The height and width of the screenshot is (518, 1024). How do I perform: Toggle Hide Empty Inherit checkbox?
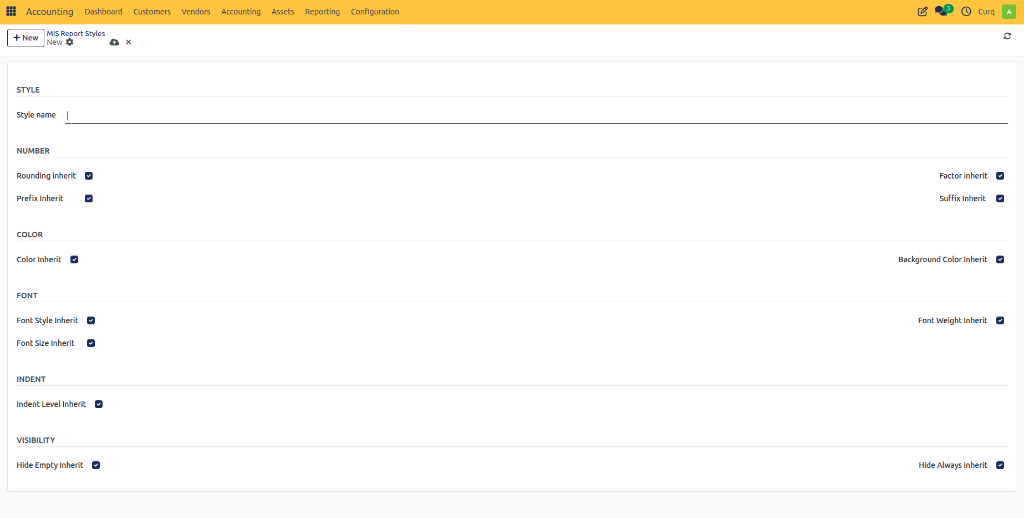pos(96,465)
